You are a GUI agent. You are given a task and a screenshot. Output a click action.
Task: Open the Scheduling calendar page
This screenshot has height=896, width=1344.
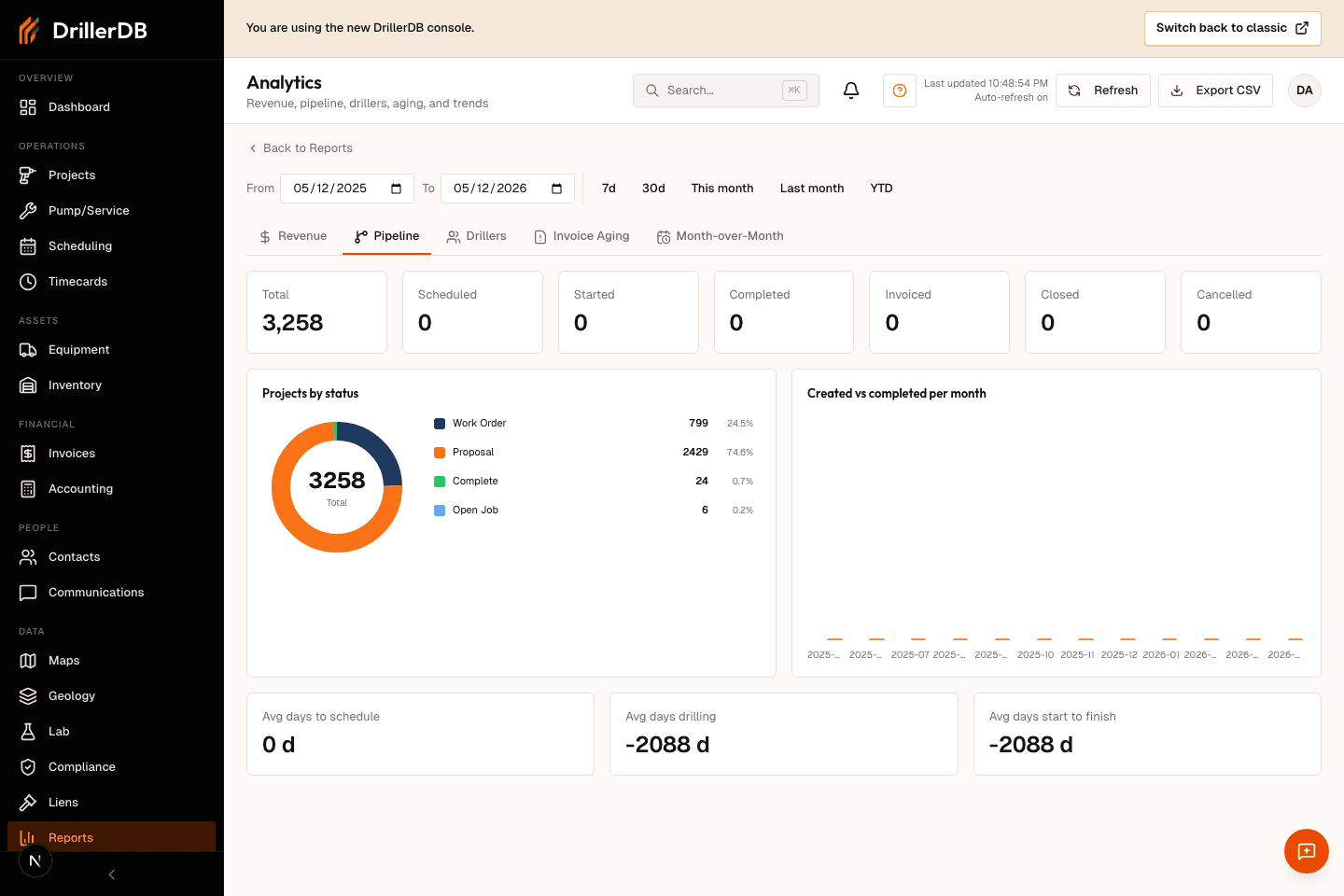pyautogui.click(x=111, y=246)
